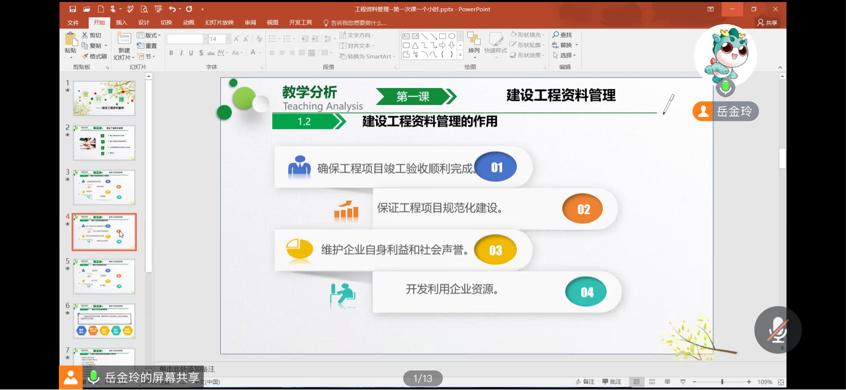Switch to the Developer (开发工具) ribbon tab

(301, 23)
